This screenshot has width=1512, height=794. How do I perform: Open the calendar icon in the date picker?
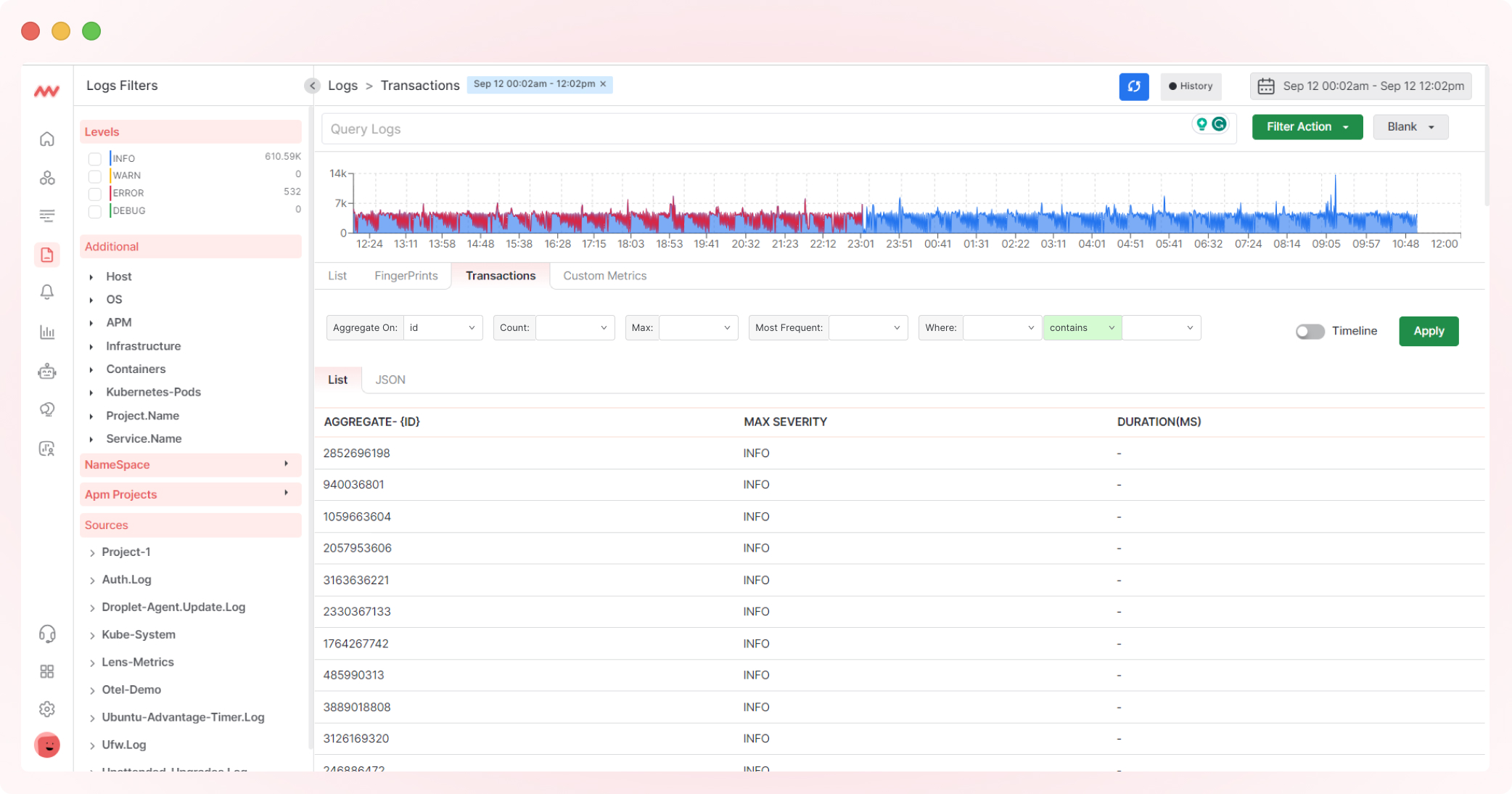(1266, 86)
